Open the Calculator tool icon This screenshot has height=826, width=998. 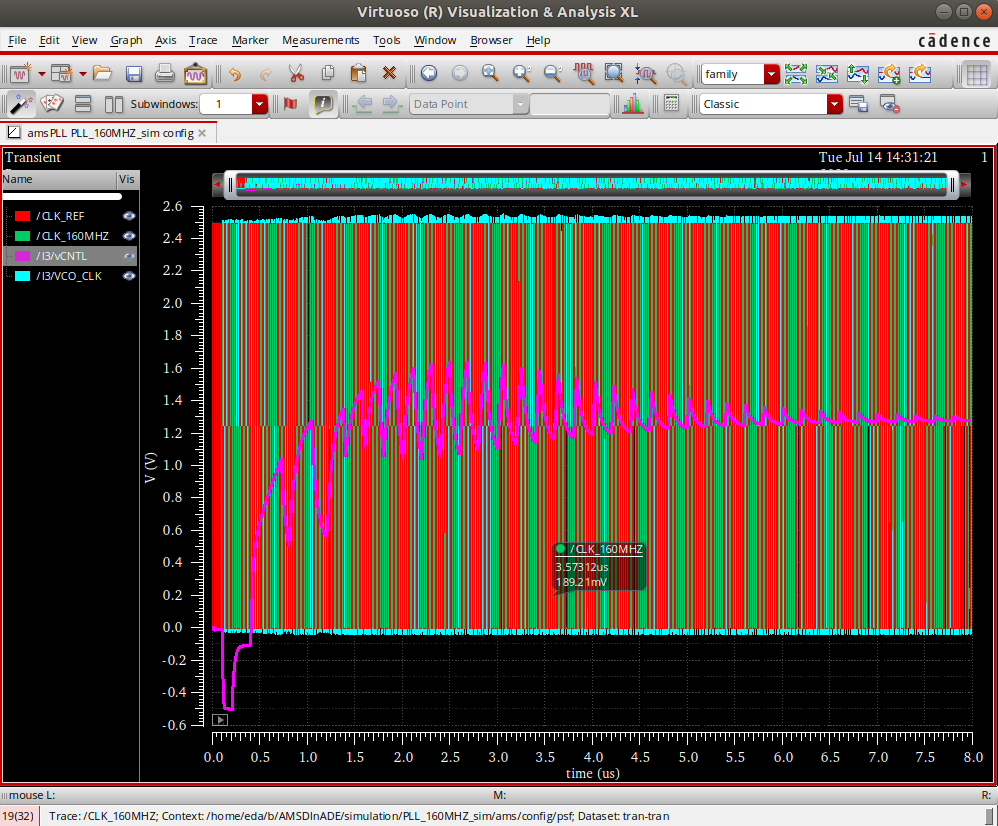point(671,104)
